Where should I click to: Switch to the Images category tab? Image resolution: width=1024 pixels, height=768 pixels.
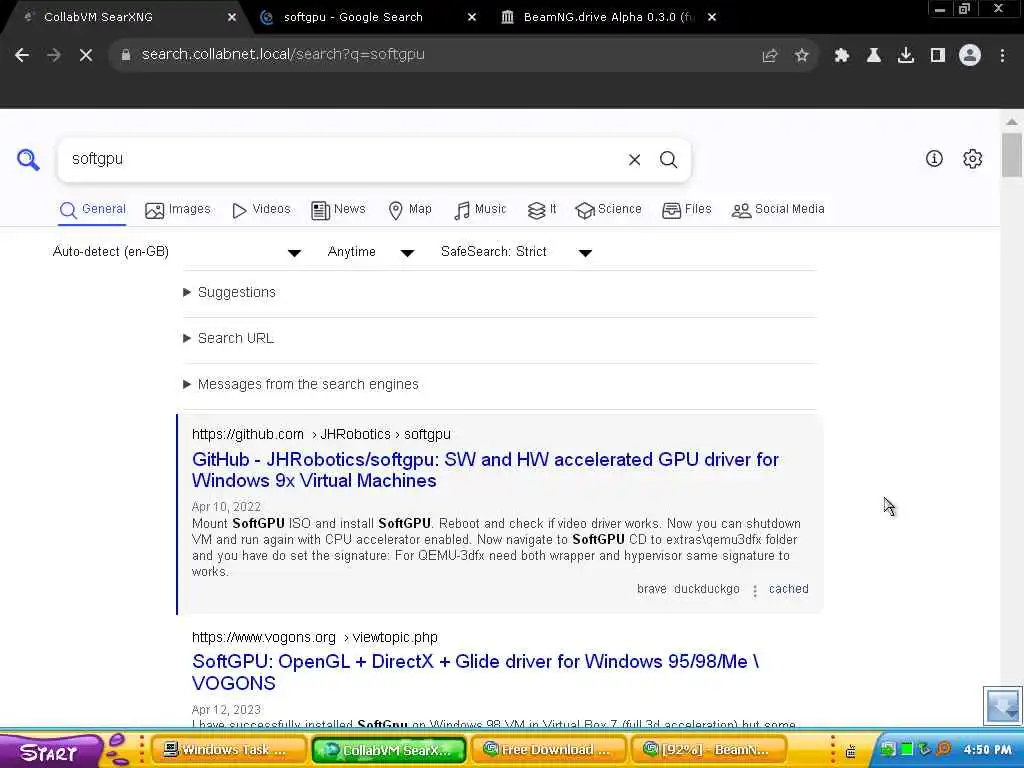click(178, 210)
